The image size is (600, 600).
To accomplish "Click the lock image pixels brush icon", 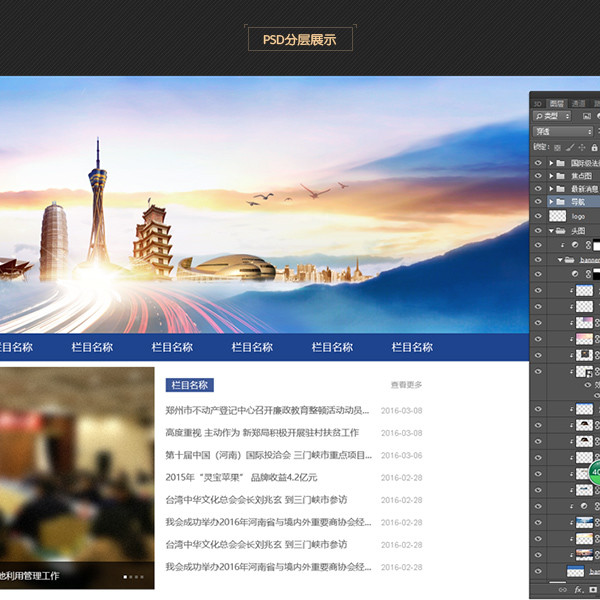I will (x=570, y=147).
